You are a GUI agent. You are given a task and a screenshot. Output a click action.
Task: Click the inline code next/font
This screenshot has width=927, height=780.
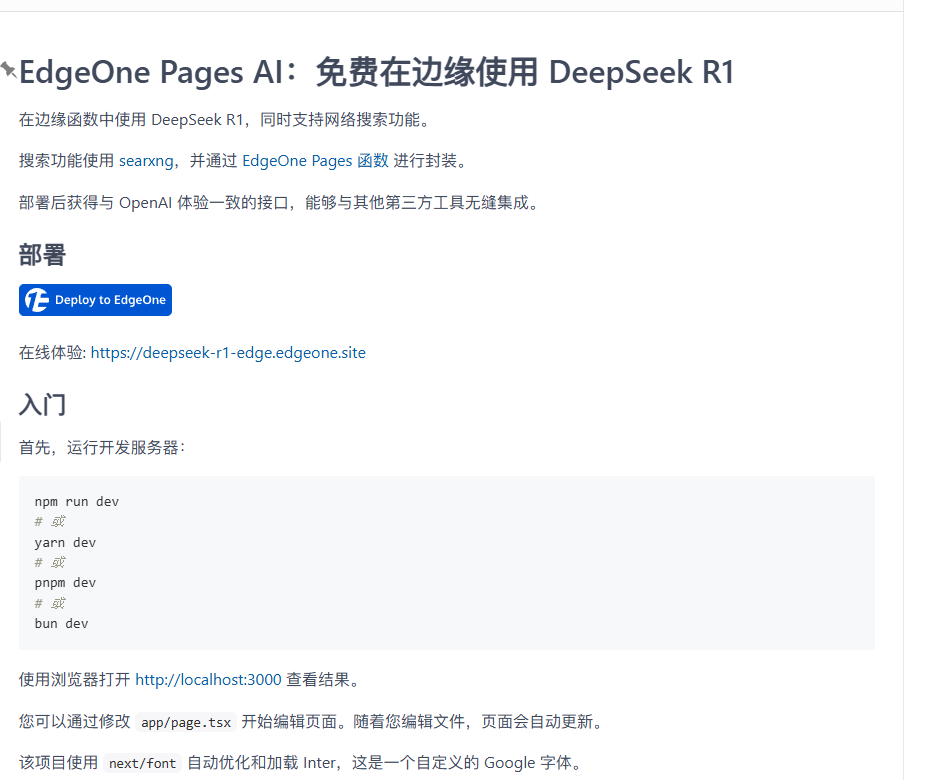point(142,763)
